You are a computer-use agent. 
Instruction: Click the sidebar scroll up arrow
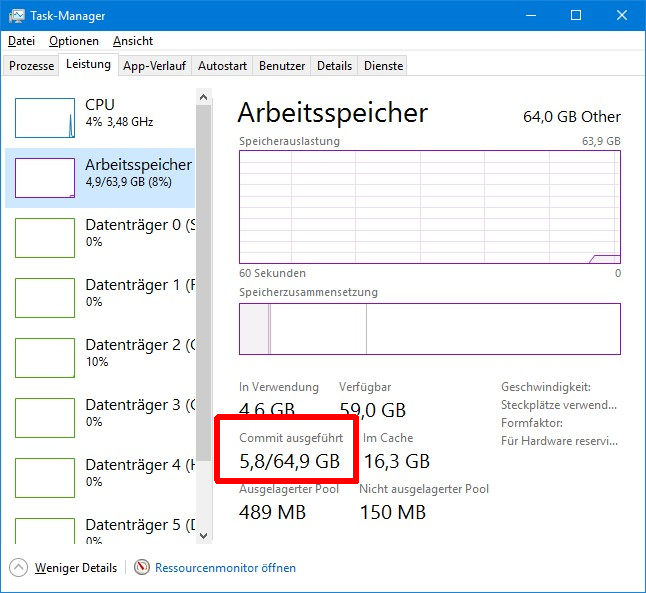click(203, 97)
